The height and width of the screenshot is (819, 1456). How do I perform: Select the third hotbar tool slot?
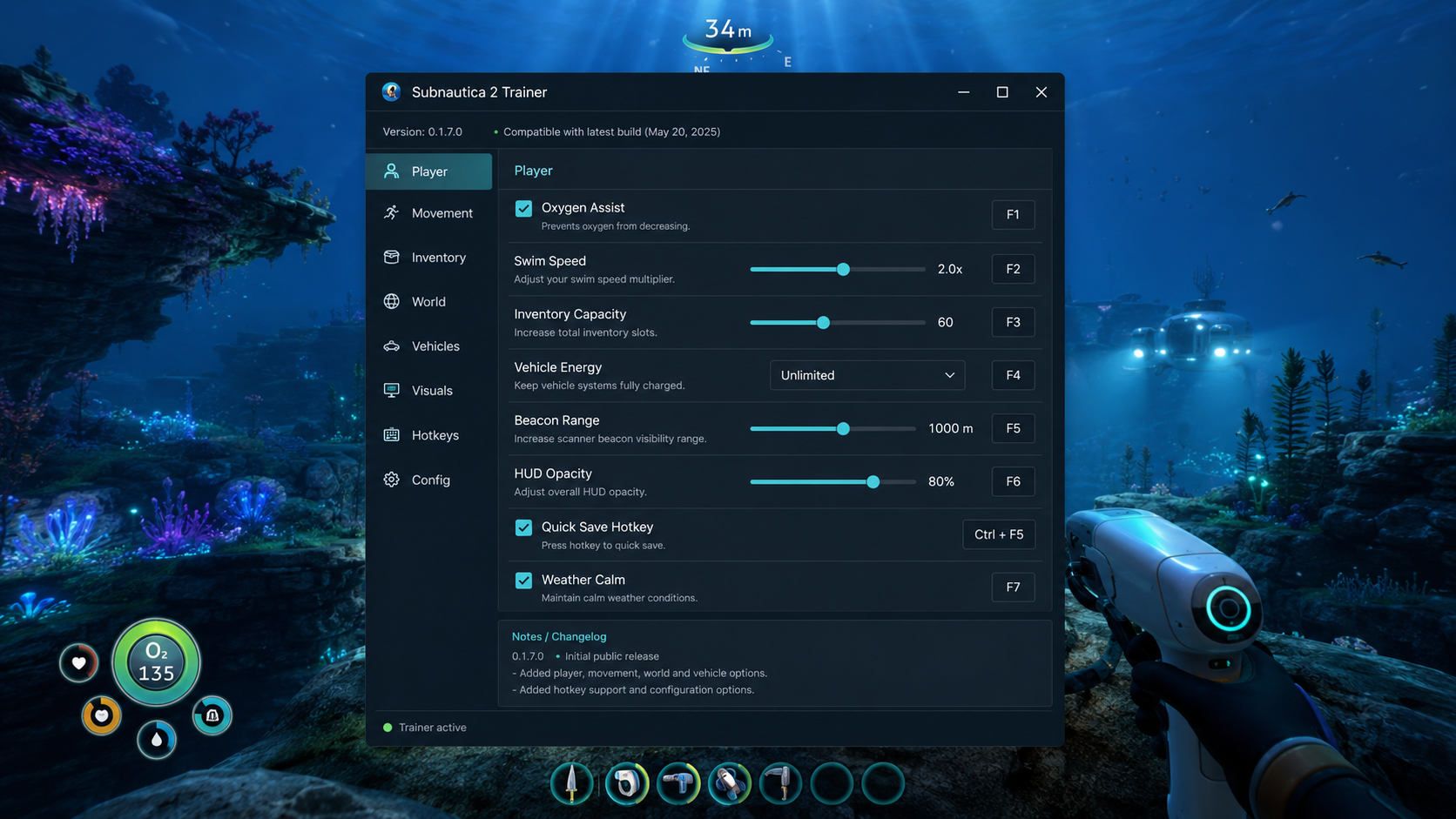[x=678, y=783]
